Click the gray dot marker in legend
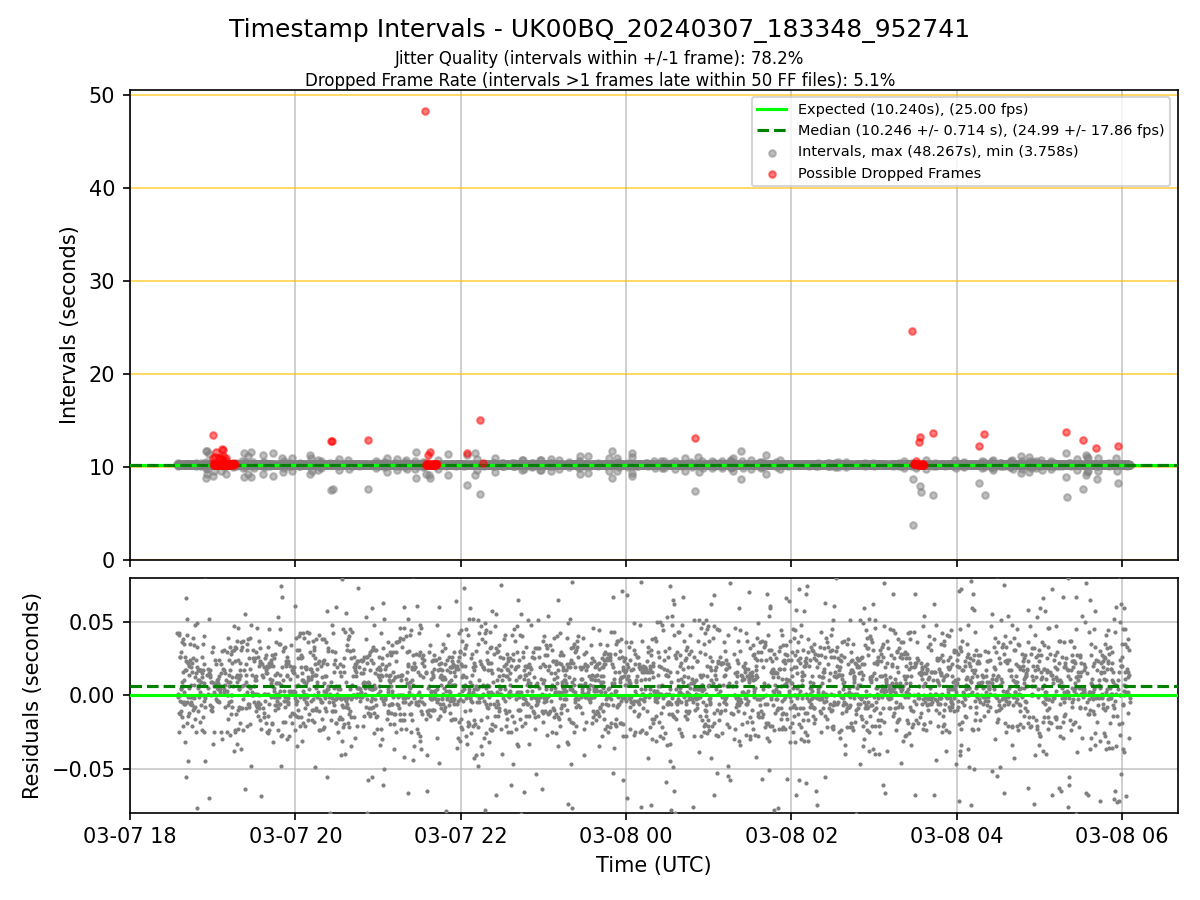The height and width of the screenshot is (900, 1200). (773, 152)
